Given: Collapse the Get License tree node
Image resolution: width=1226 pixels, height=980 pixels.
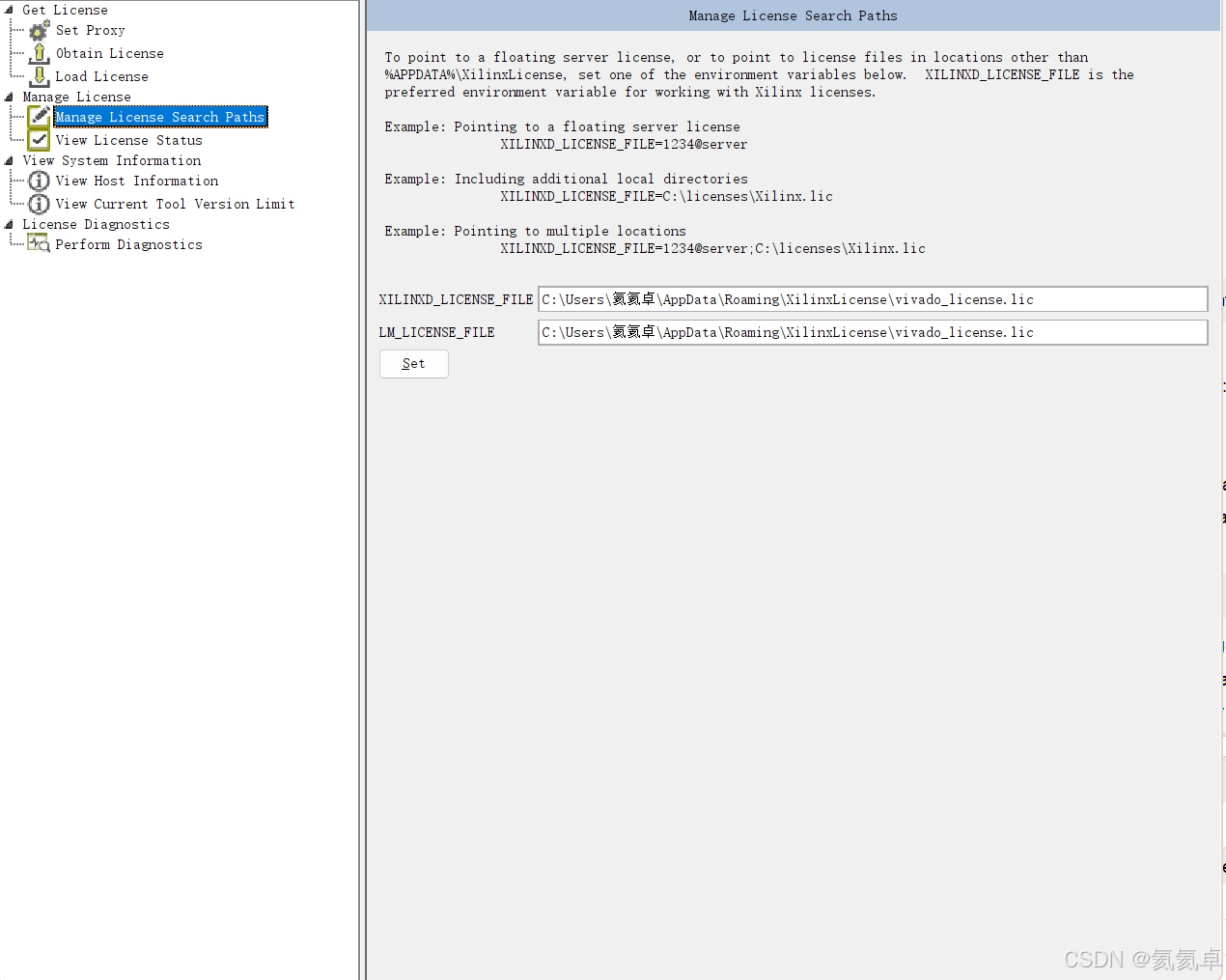Looking at the screenshot, I should (9, 11).
